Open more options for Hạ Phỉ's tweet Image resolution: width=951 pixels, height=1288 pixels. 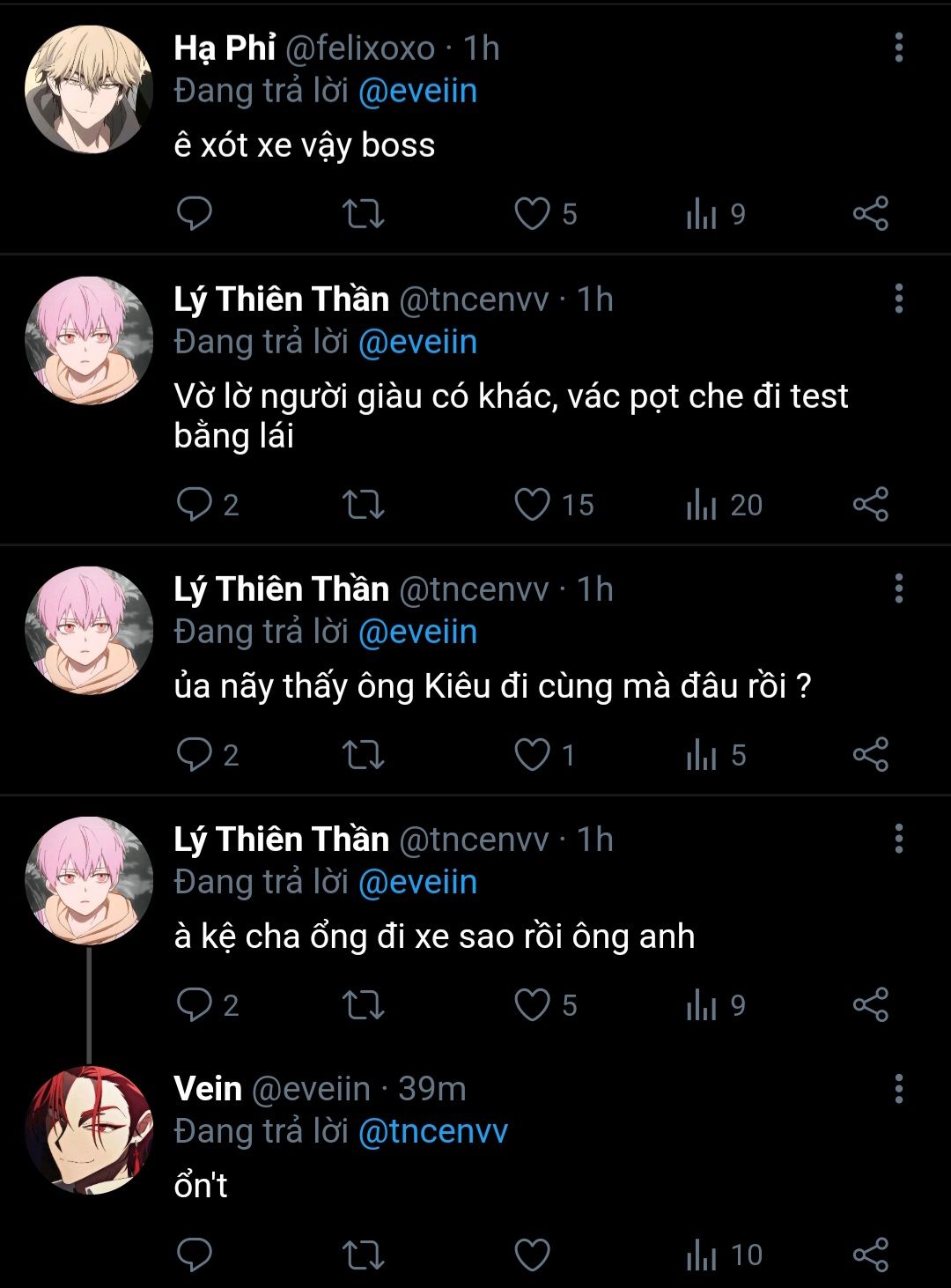898,48
